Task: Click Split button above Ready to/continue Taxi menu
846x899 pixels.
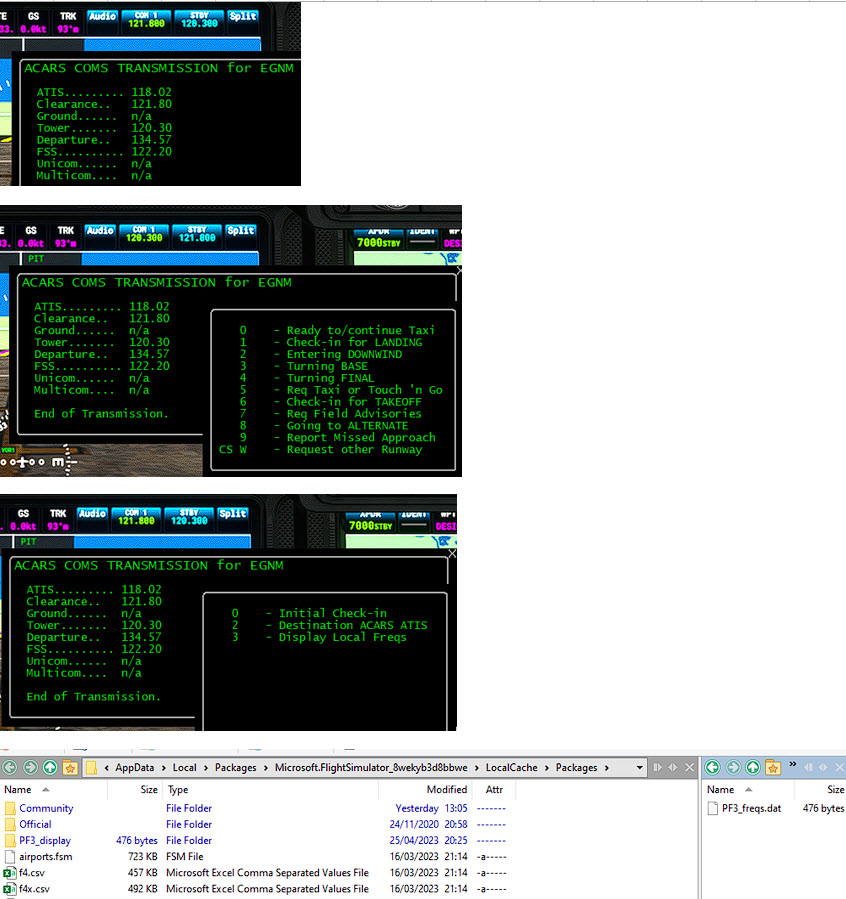Action: pos(240,230)
